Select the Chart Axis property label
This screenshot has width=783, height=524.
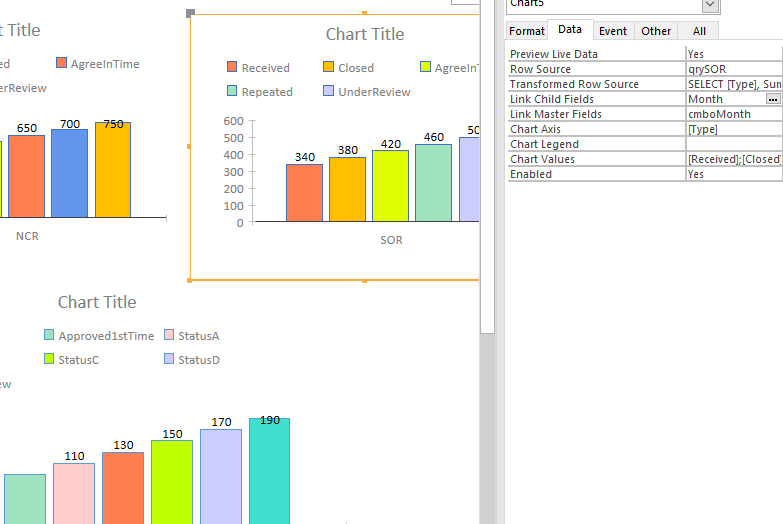pos(535,129)
